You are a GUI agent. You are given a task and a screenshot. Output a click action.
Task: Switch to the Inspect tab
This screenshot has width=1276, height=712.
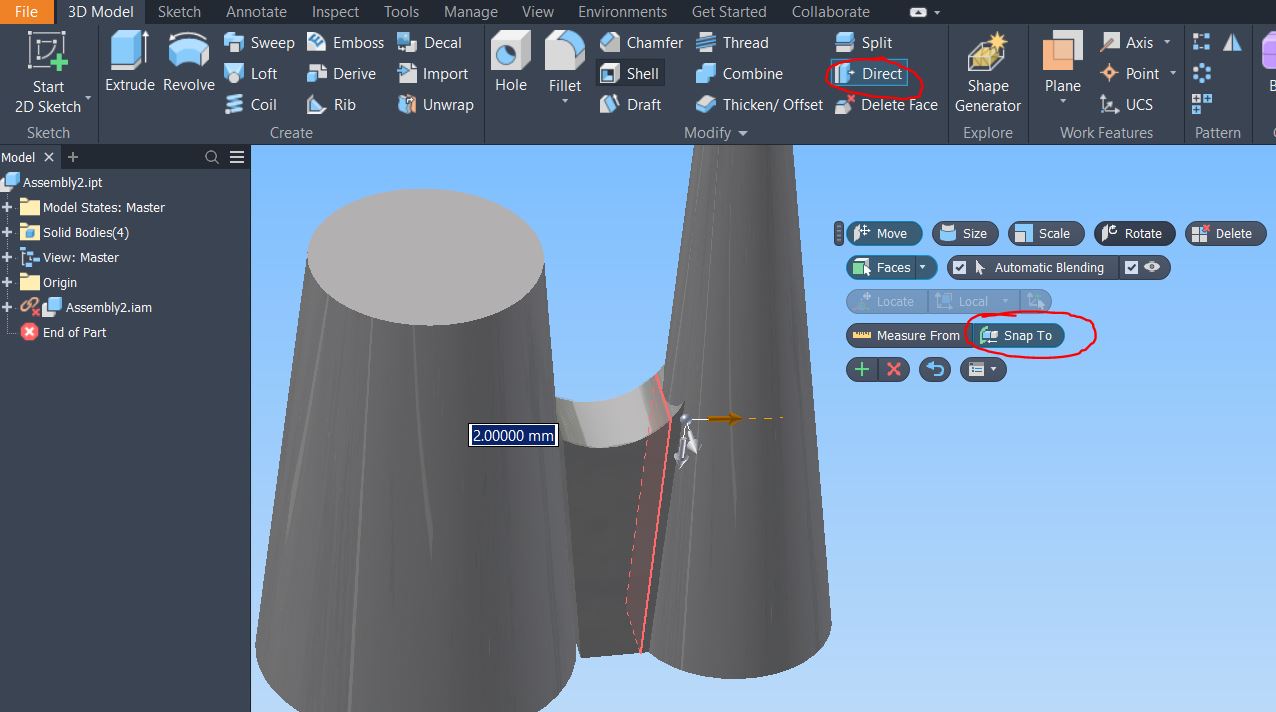point(335,12)
